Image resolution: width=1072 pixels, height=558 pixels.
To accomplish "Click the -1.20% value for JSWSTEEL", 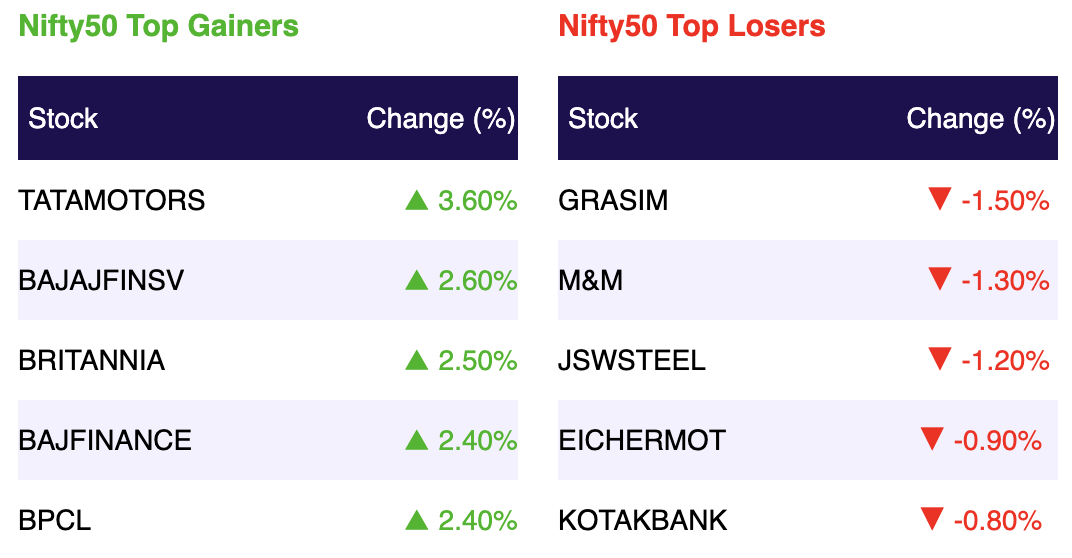I will [1005, 360].
